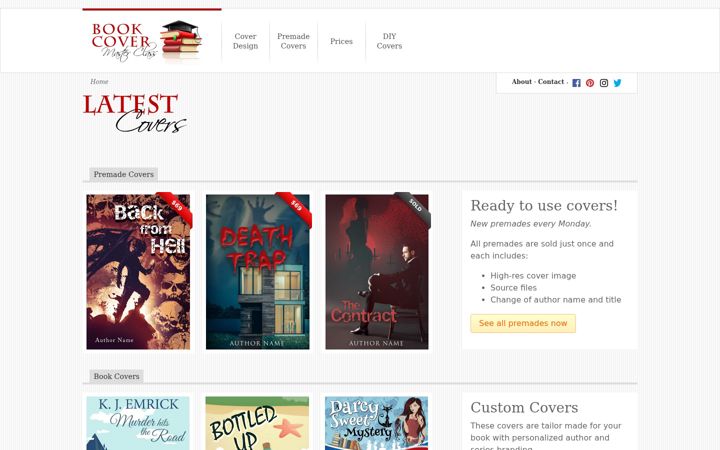This screenshot has width=720, height=450.
Task: Click Change of author name and title item
Action: click(556, 300)
